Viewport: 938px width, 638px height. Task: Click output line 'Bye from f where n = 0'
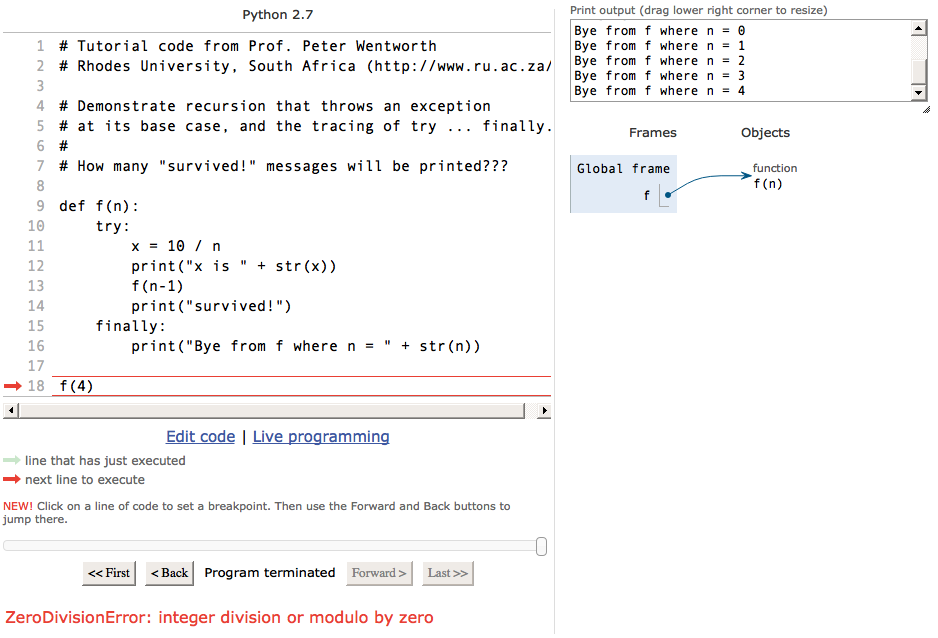click(659, 30)
